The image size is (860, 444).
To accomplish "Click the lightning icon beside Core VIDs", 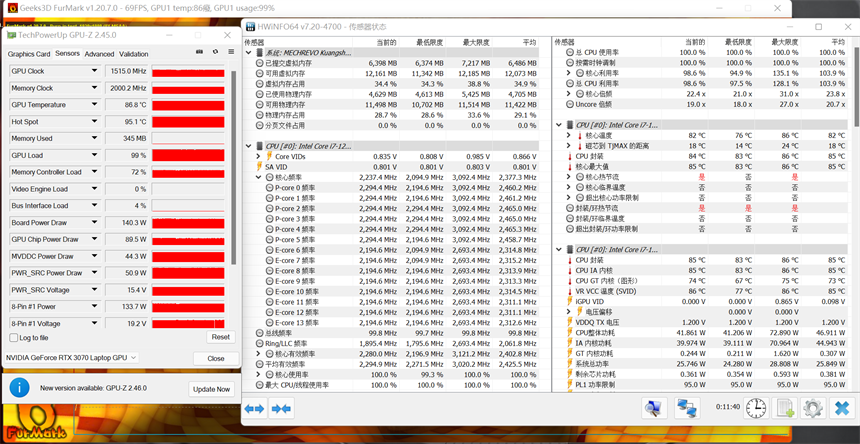I will 269,157.
